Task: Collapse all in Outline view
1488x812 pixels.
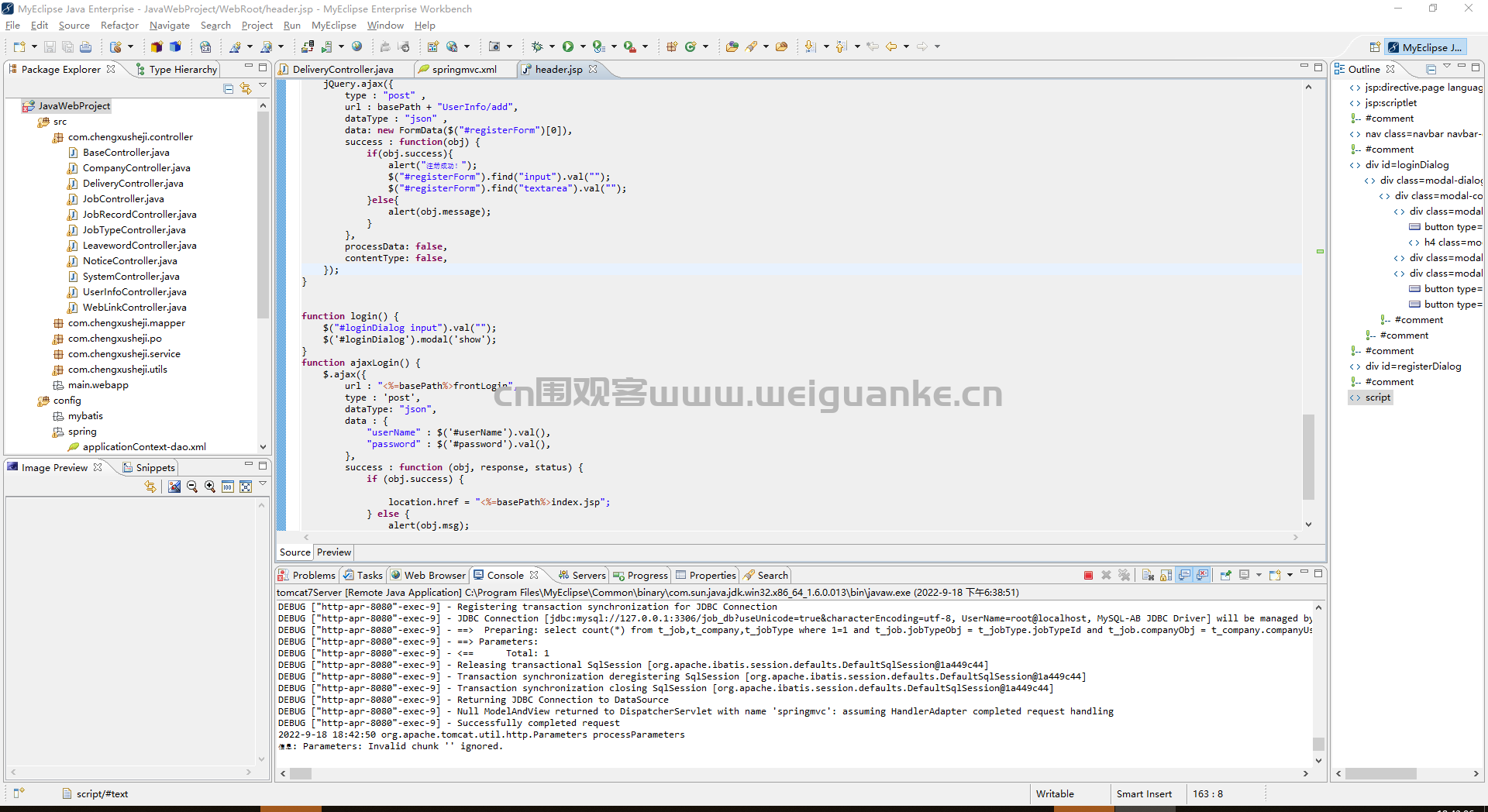Action: pos(1431,69)
